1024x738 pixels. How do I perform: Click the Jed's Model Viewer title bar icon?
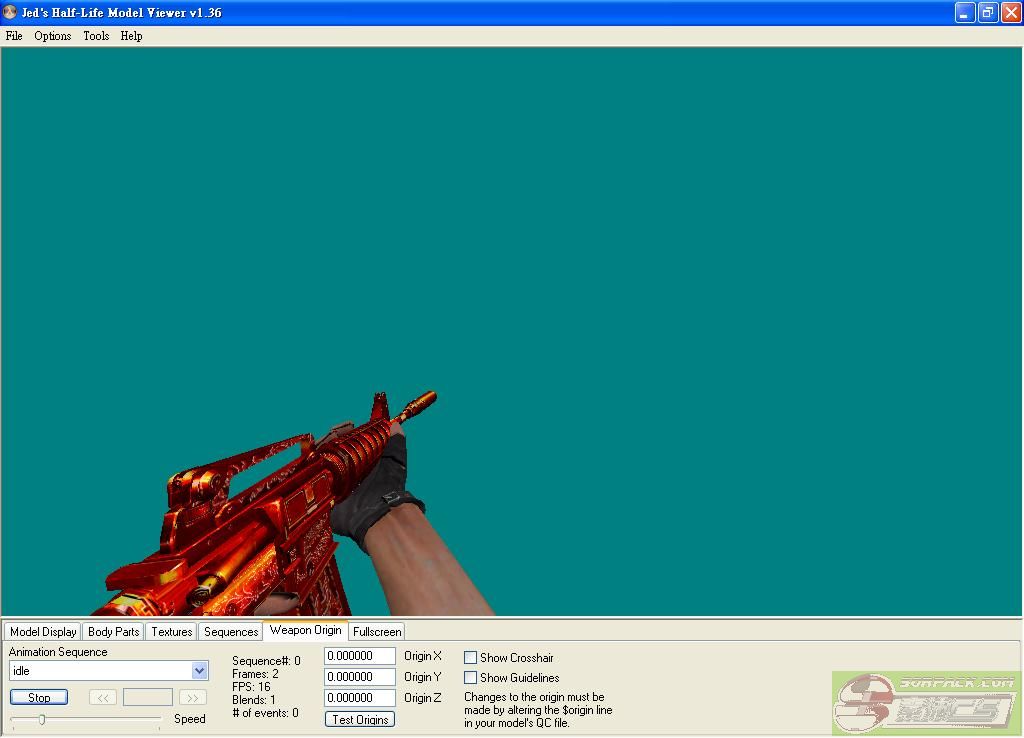tap(10, 13)
